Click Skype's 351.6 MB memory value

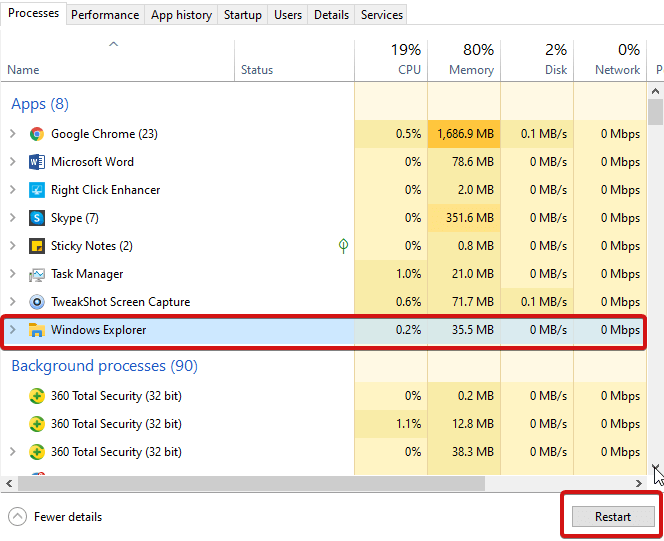coord(470,218)
